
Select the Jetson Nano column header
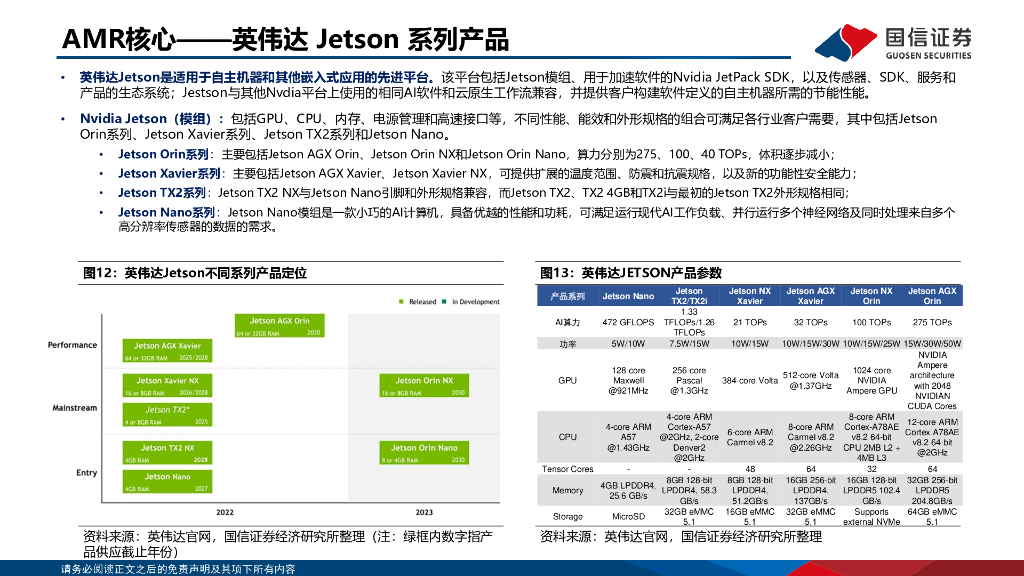(x=629, y=295)
